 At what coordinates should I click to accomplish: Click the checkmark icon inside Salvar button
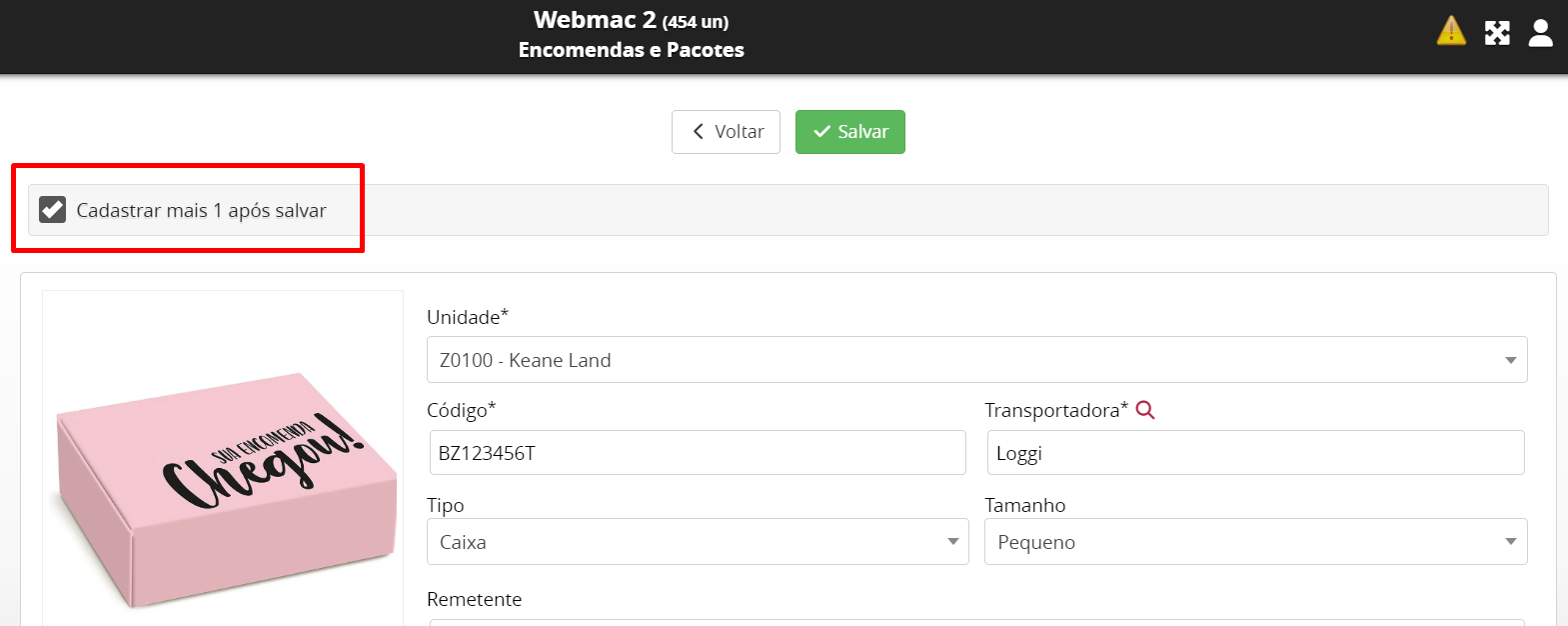(821, 132)
